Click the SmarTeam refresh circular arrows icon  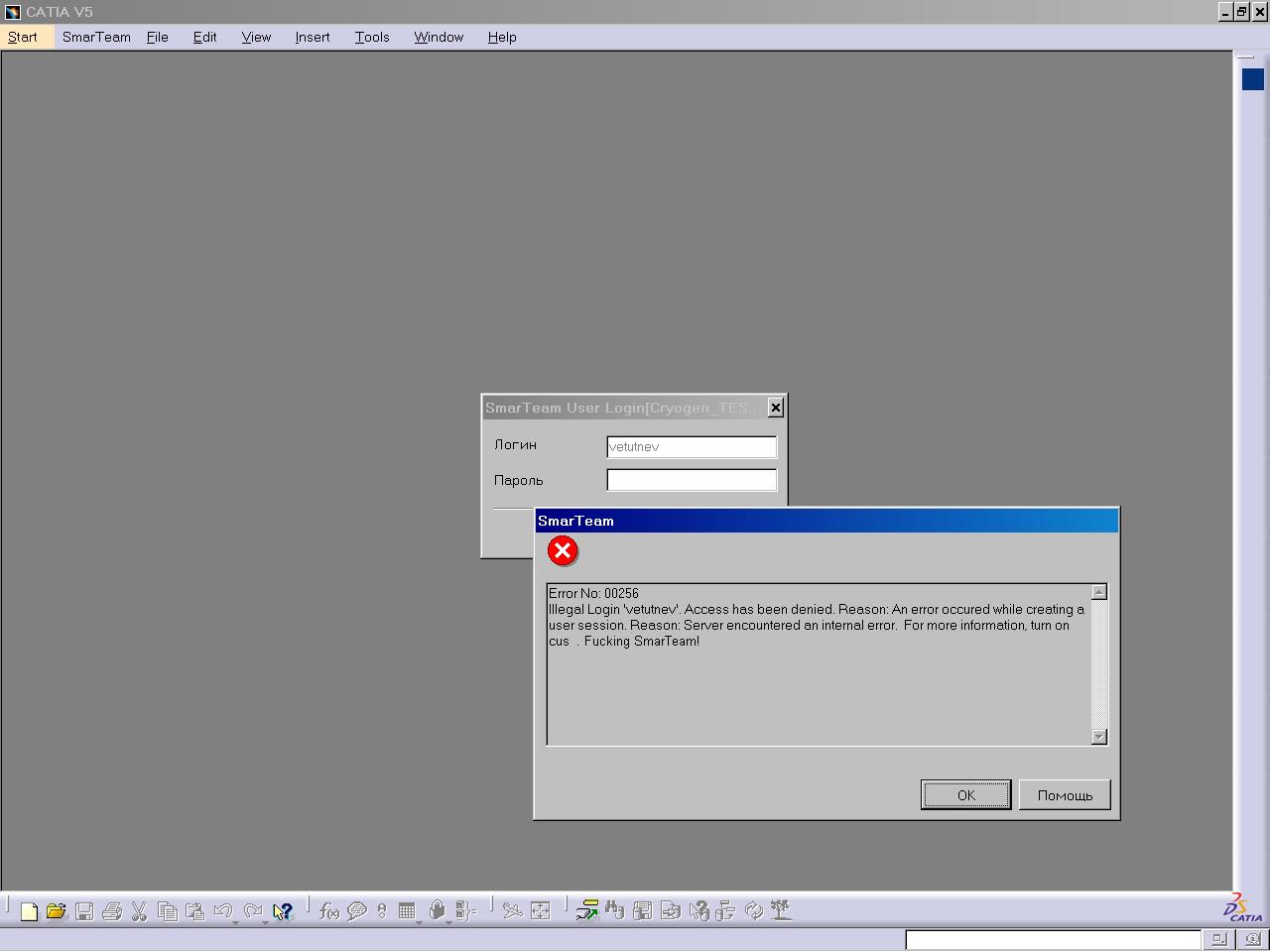coord(754,910)
